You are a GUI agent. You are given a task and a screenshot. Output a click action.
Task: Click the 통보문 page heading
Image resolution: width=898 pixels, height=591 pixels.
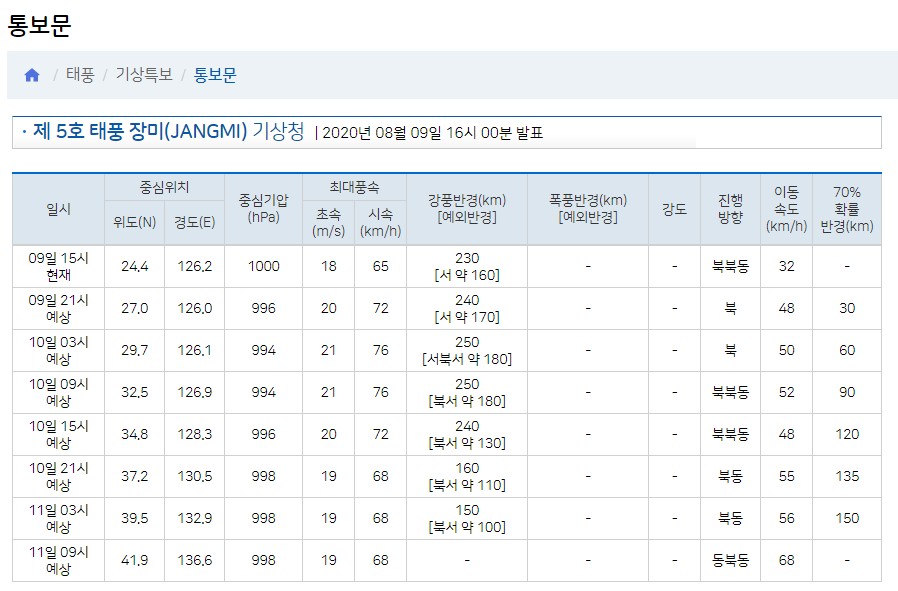pos(39,25)
